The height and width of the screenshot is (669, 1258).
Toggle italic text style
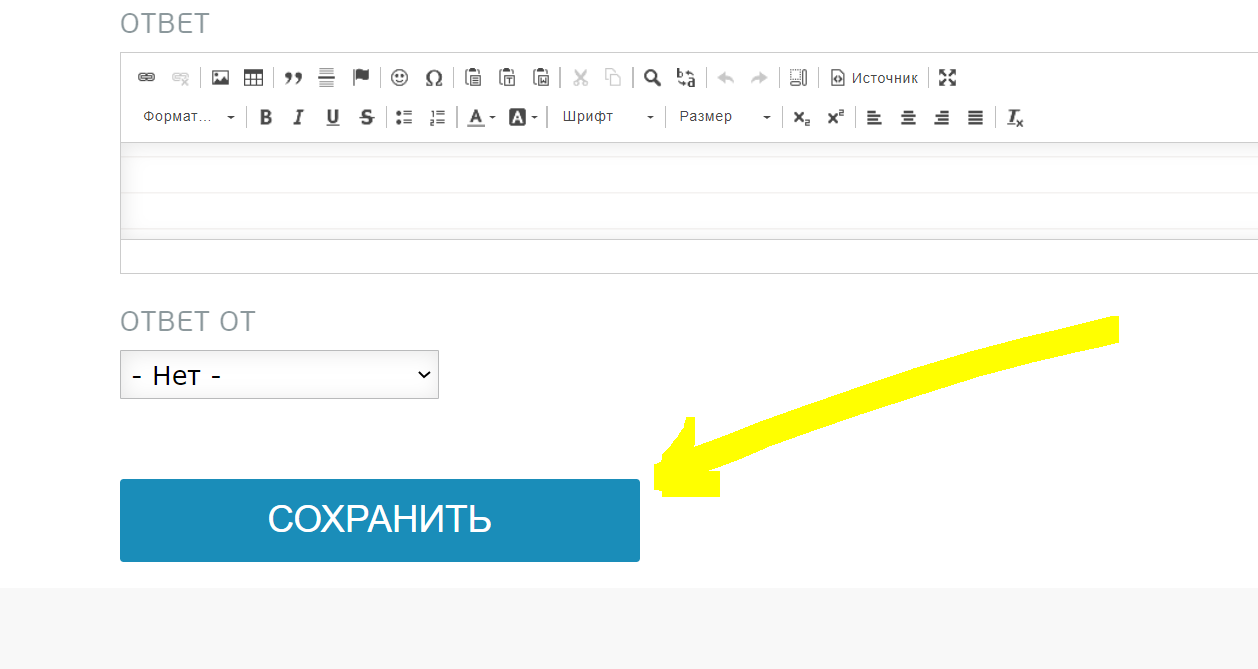point(298,118)
